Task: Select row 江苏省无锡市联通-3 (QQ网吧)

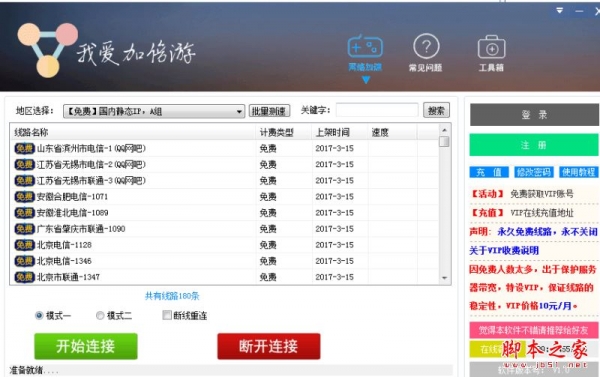Action: pos(224,181)
